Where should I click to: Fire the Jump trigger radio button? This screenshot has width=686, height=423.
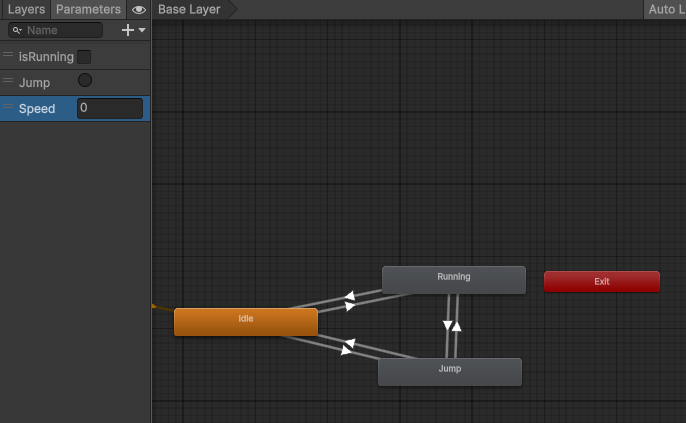[85, 80]
